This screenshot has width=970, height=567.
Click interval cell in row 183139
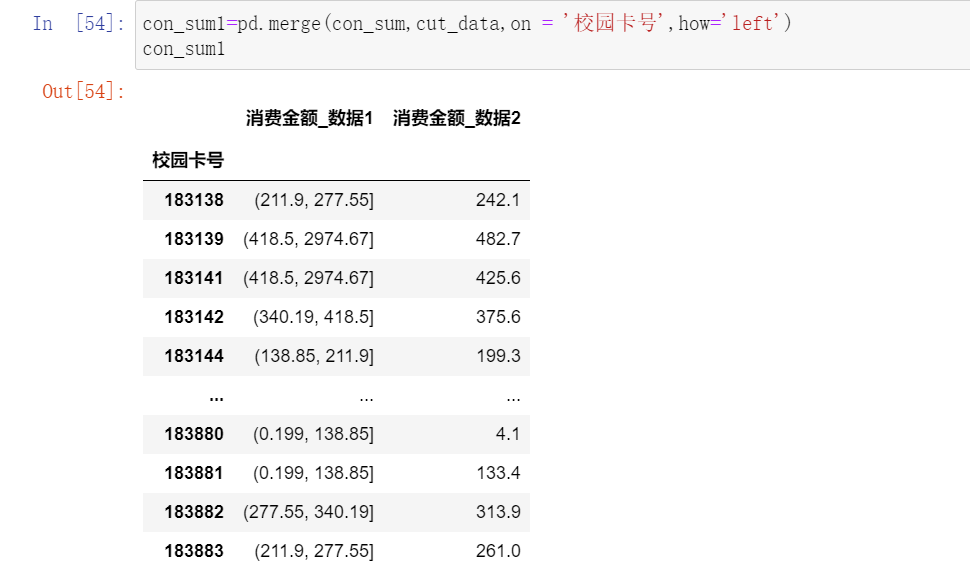click(x=309, y=239)
